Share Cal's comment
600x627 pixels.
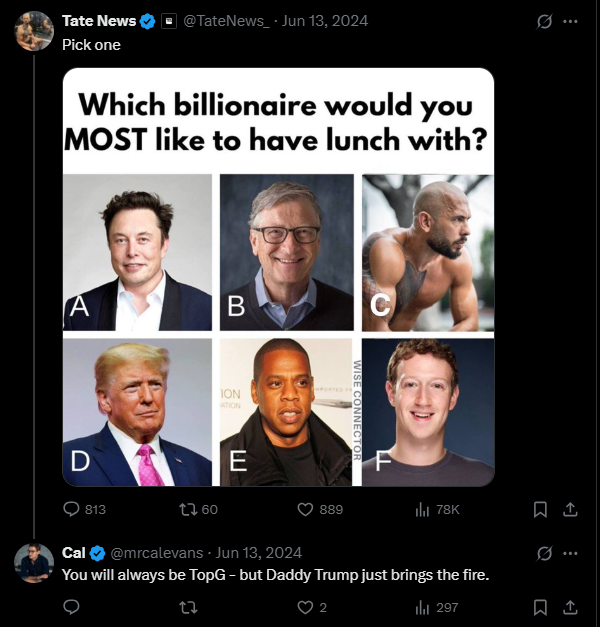[570, 607]
